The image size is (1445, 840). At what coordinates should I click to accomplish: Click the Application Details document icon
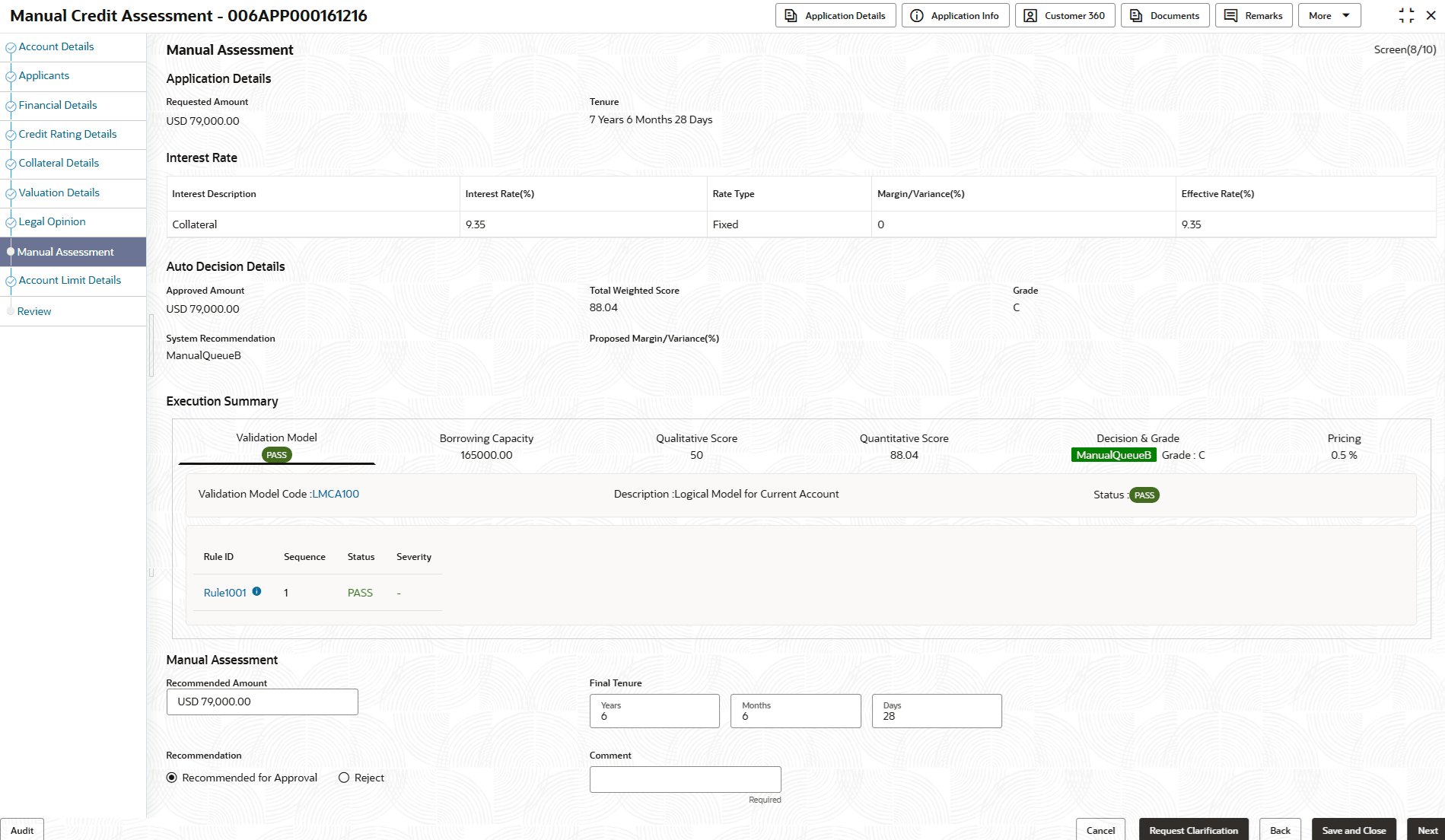tap(791, 16)
